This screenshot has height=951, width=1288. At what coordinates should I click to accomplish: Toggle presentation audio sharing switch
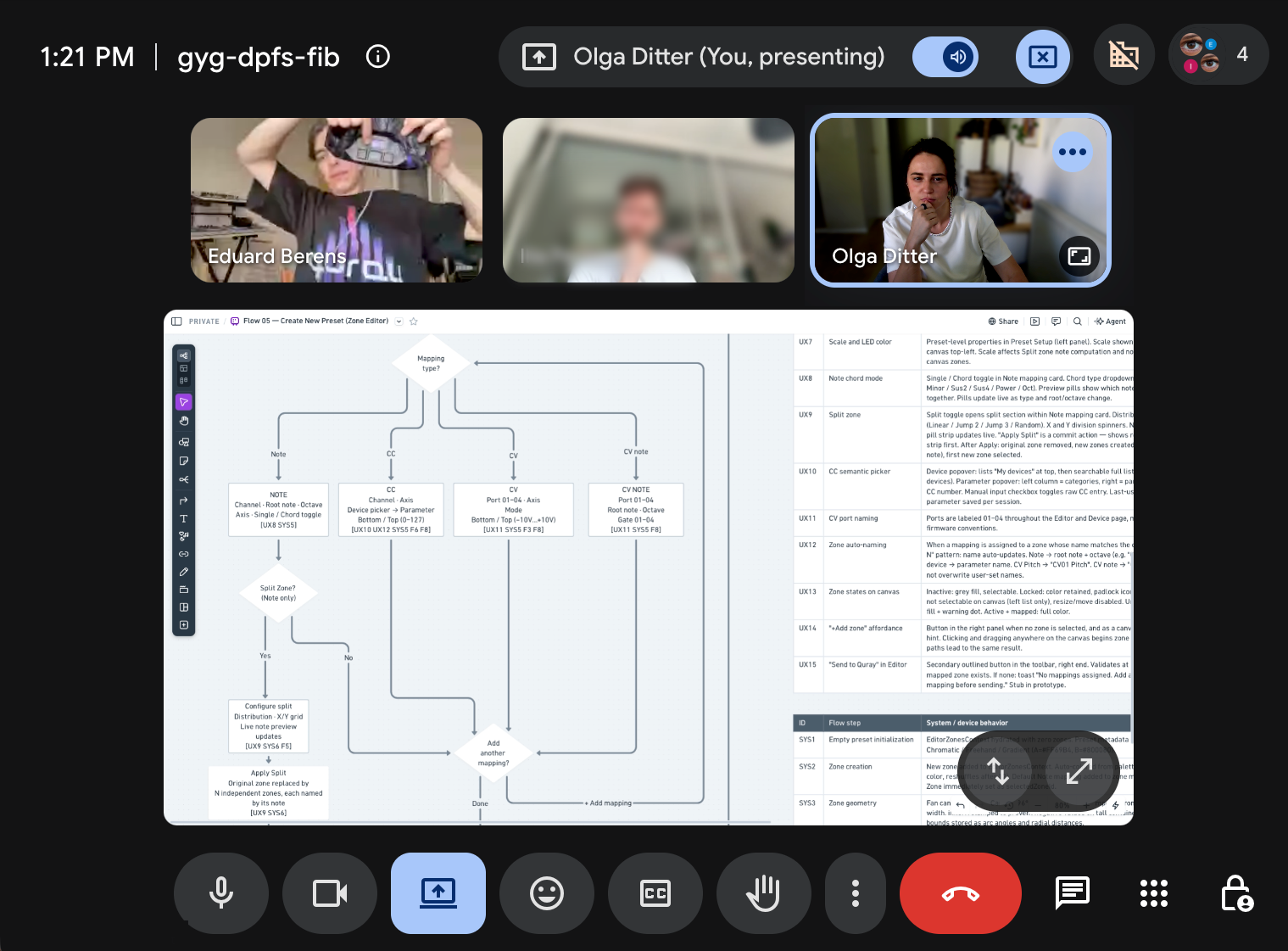(945, 57)
